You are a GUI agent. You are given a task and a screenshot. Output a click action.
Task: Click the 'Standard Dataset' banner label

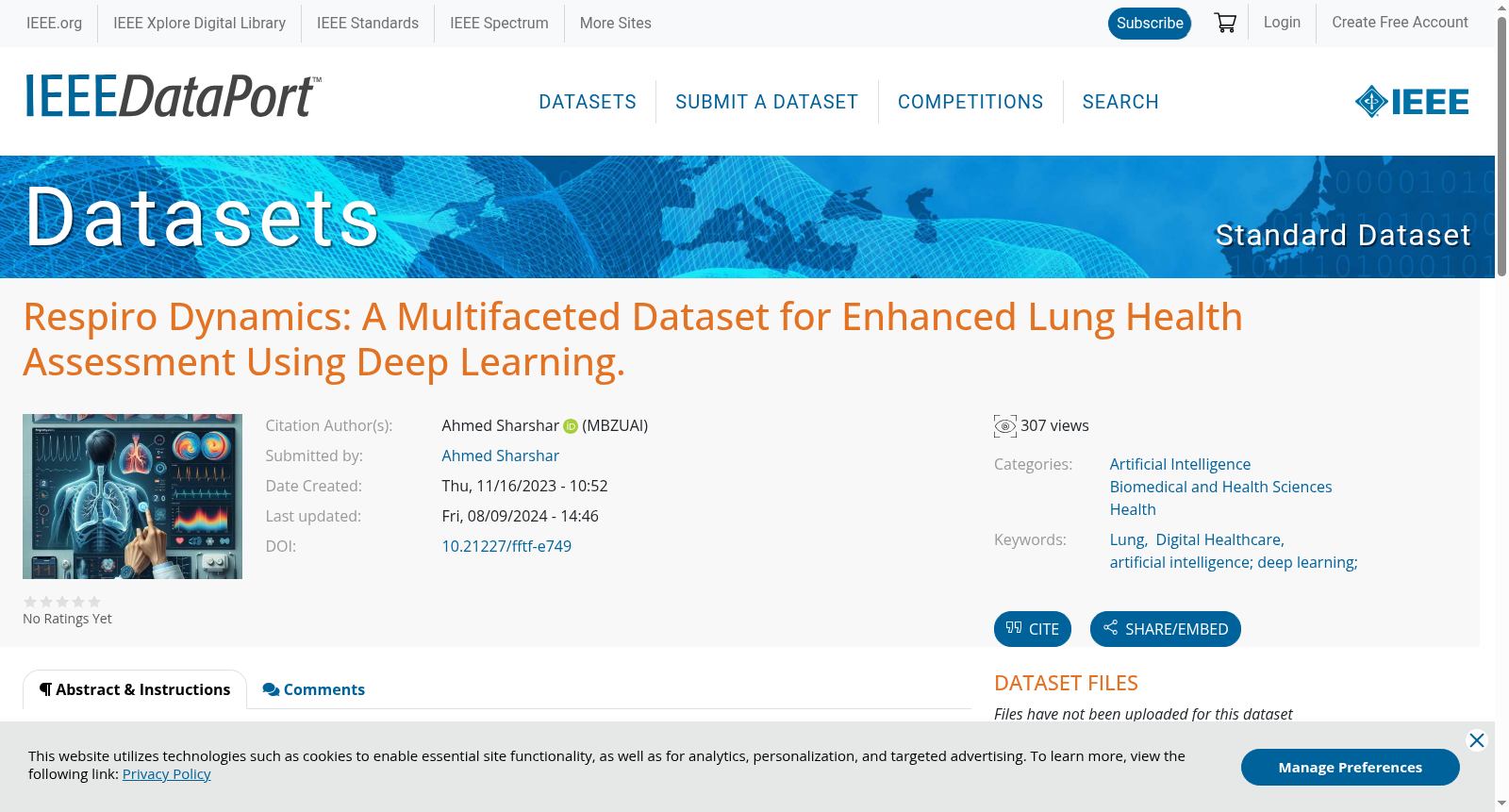pos(1342,235)
